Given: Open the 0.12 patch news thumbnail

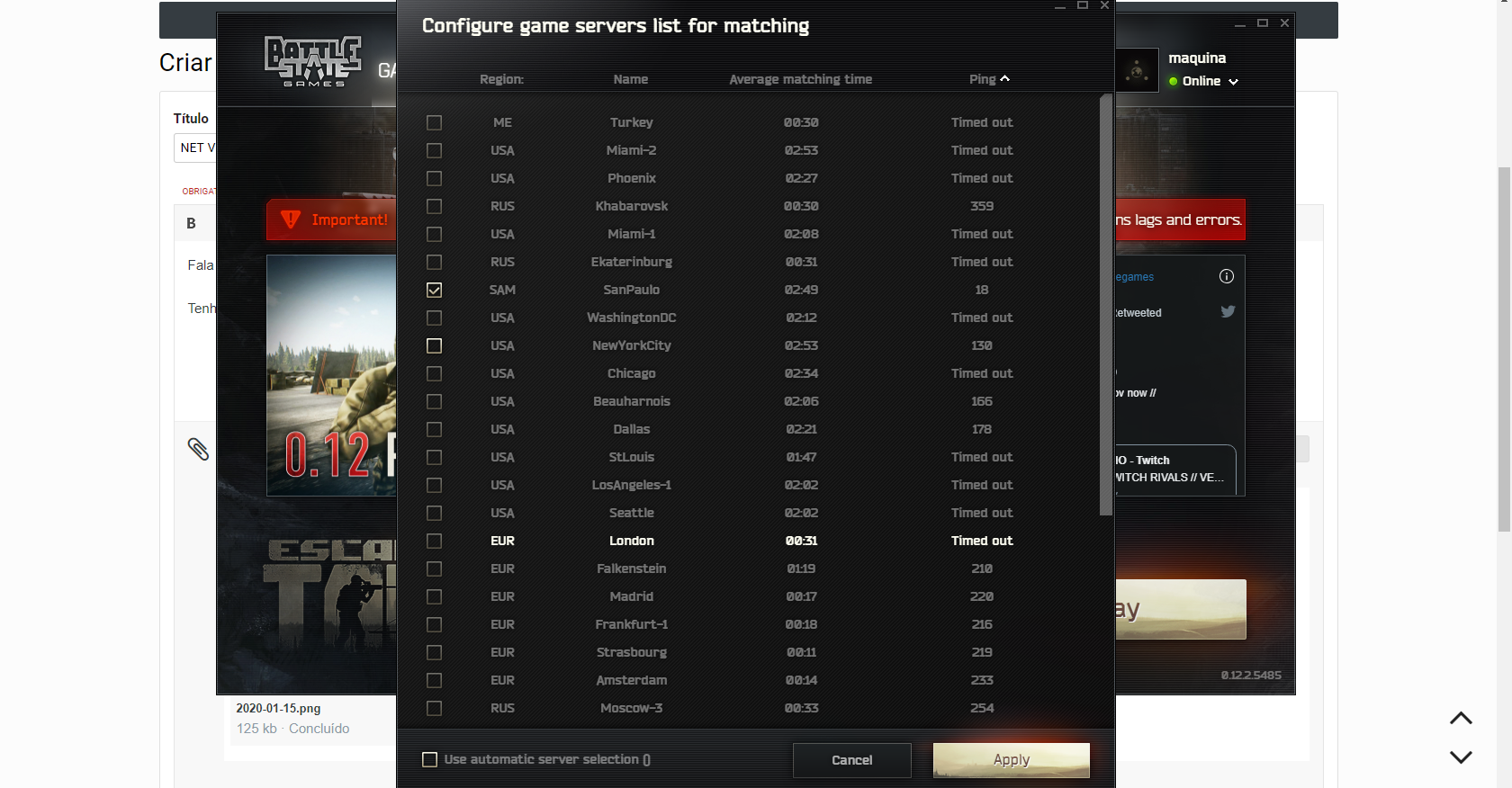Looking at the screenshot, I should pos(331,375).
